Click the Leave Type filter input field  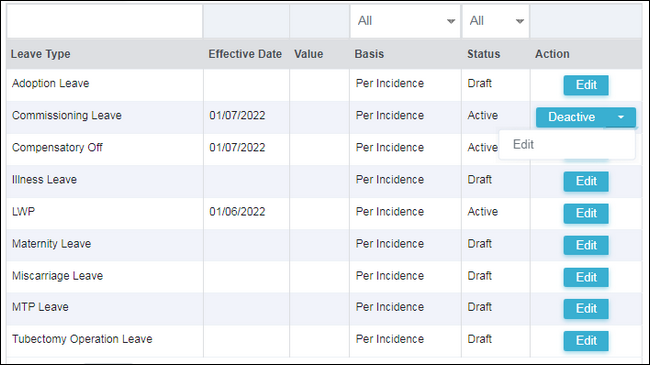coord(104,21)
